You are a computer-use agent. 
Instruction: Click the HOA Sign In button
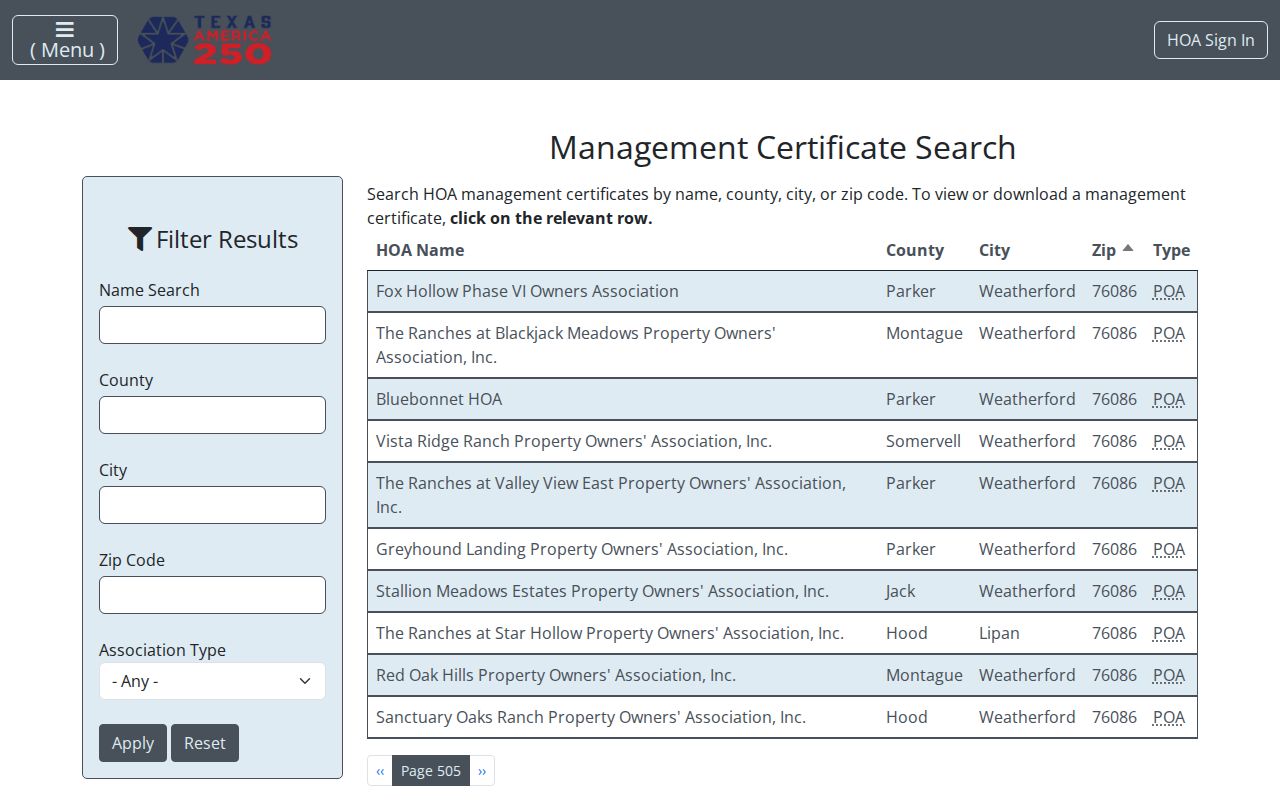1211,40
